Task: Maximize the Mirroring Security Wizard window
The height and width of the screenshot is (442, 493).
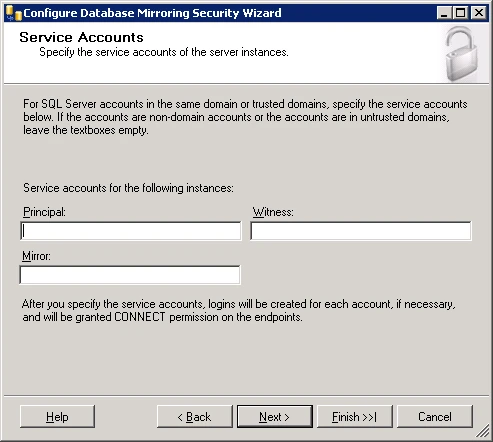Action: (x=461, y=13)
